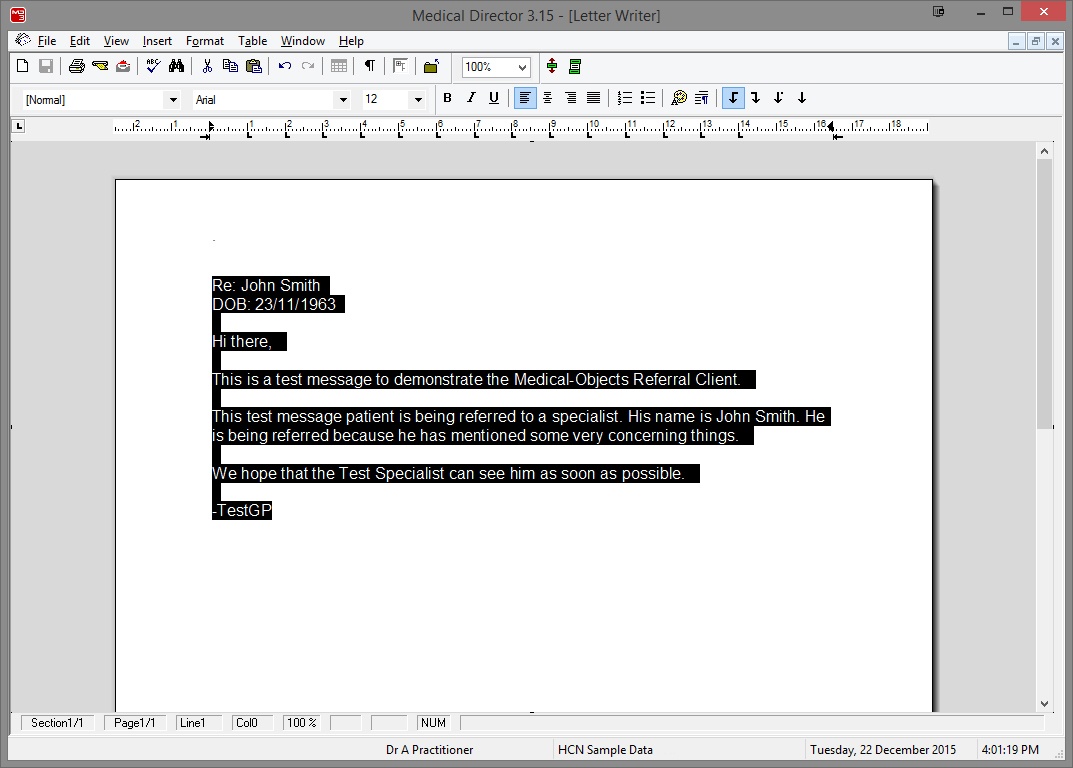Open the Table menu
Screen dimensions: 1073x768
coord(253,41)
